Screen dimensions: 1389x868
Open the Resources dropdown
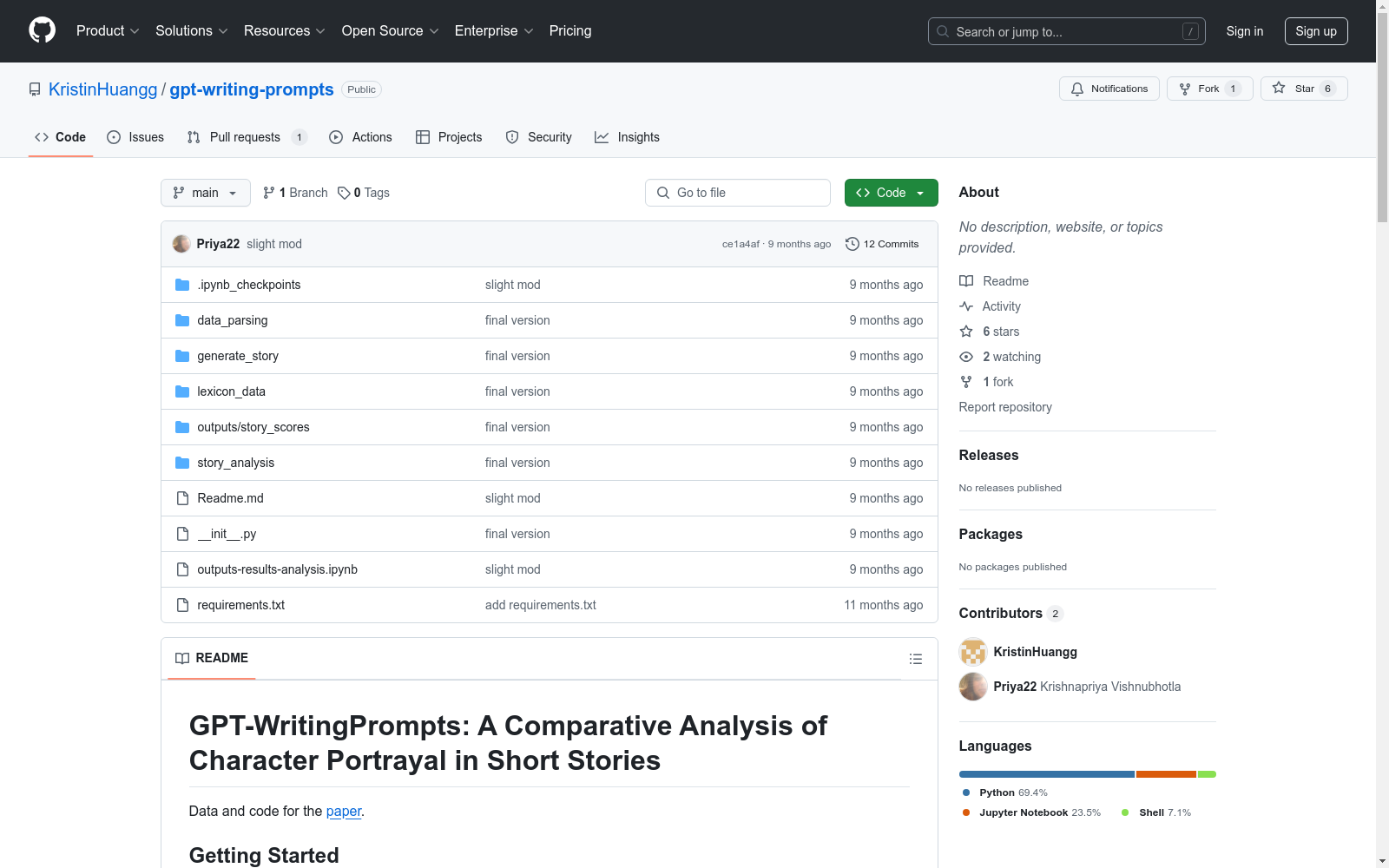click(x=285, y=31)
